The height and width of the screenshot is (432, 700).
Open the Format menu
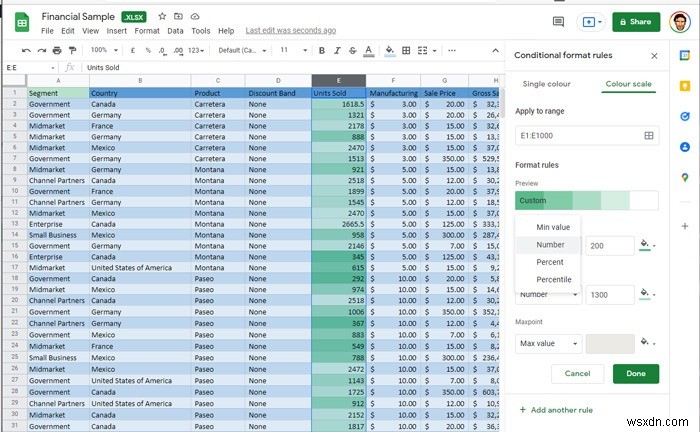pos(147,31)
